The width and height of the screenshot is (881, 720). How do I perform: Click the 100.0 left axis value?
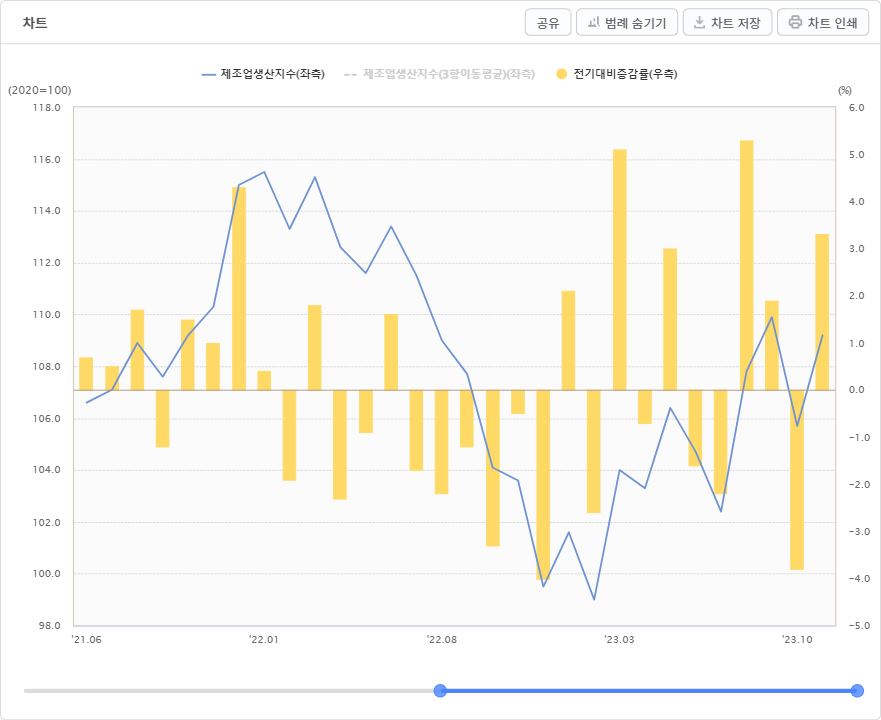coord(47,574)
